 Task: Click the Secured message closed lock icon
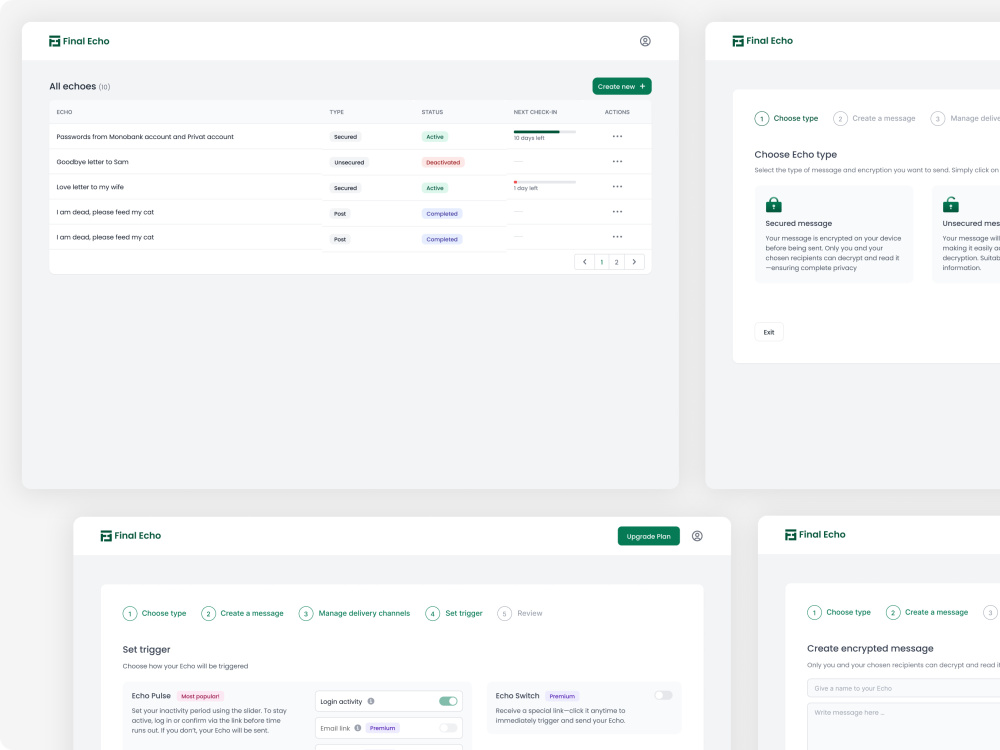coord(774,204)
